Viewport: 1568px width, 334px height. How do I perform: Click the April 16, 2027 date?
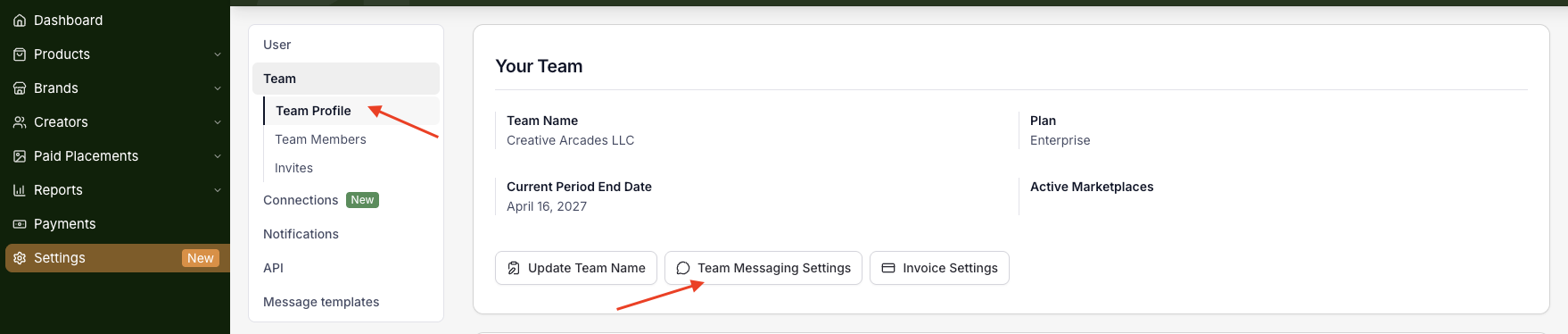pos(547,206)
